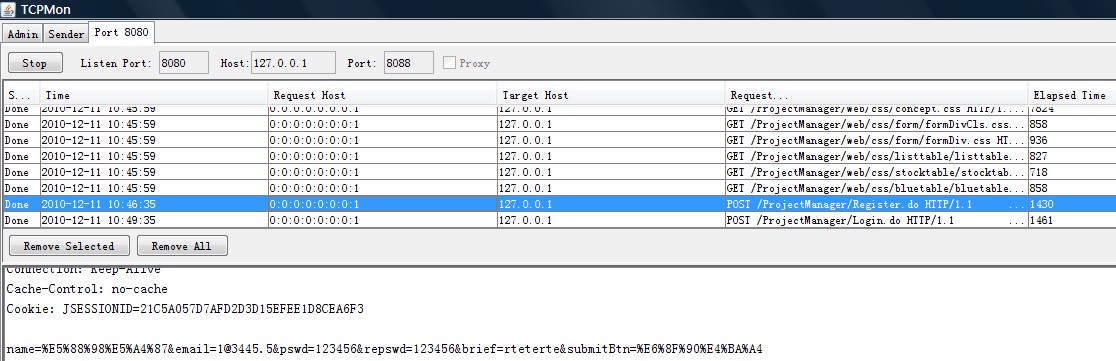
Task: Select the stocktable css request row
Action: 559,172
